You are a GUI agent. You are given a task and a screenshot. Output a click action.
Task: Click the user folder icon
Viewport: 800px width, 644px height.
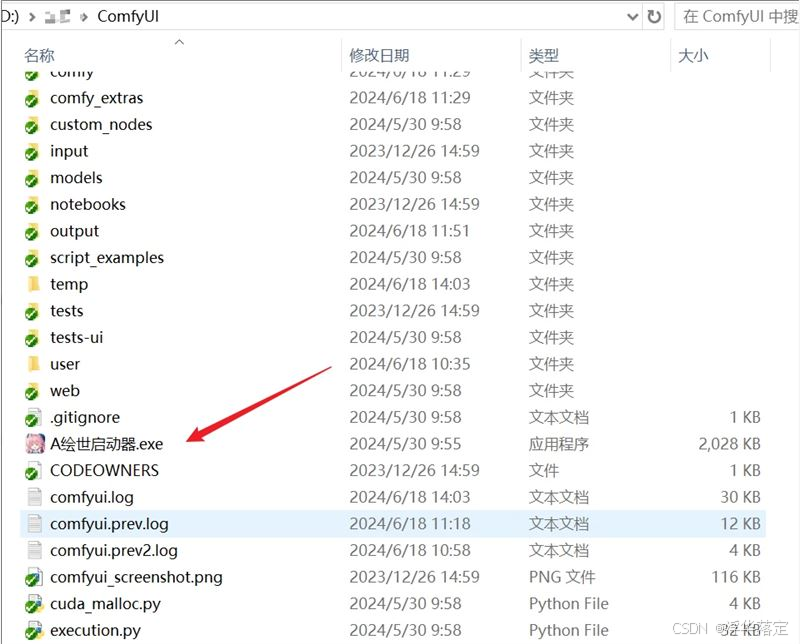[34, 364]
